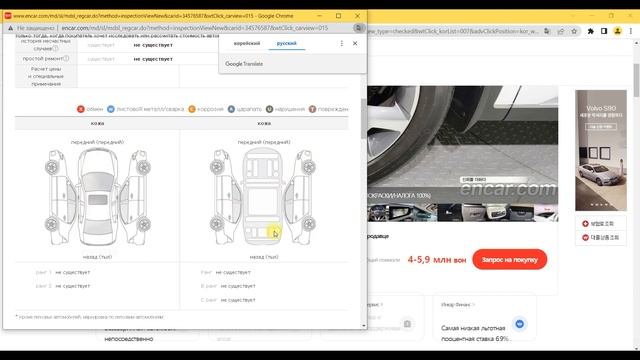This screenshot has width=640, height=360.
Task: Click popup window vertical scrollbar thumb
Action: (363, 119)
